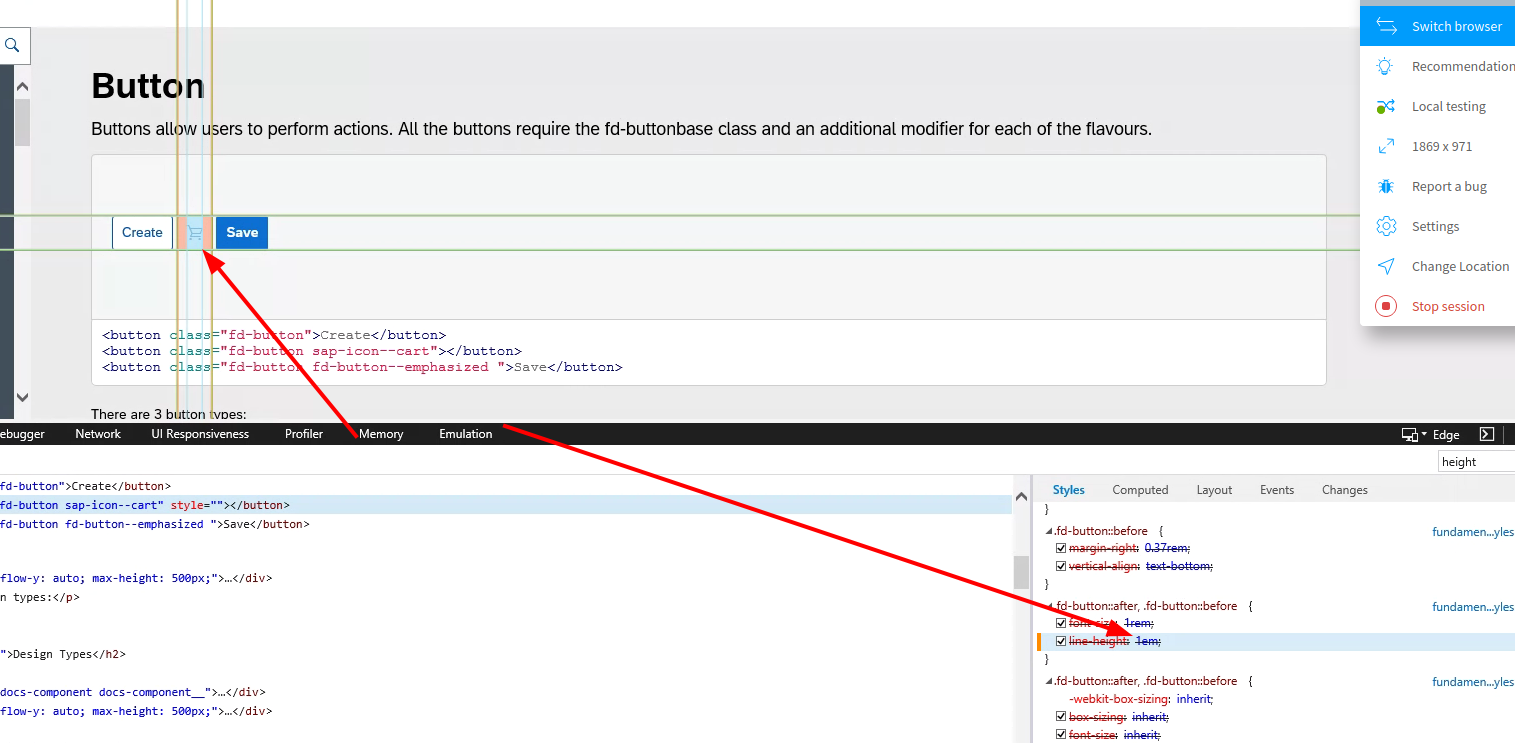Click the Change Location paper-plane icon
The height and width of the screenshot is (743, 1515).
[x=1386, y=266]
